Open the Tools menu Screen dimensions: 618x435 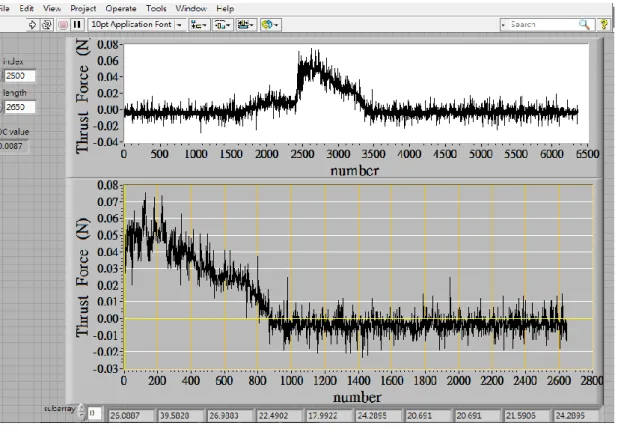156,8
